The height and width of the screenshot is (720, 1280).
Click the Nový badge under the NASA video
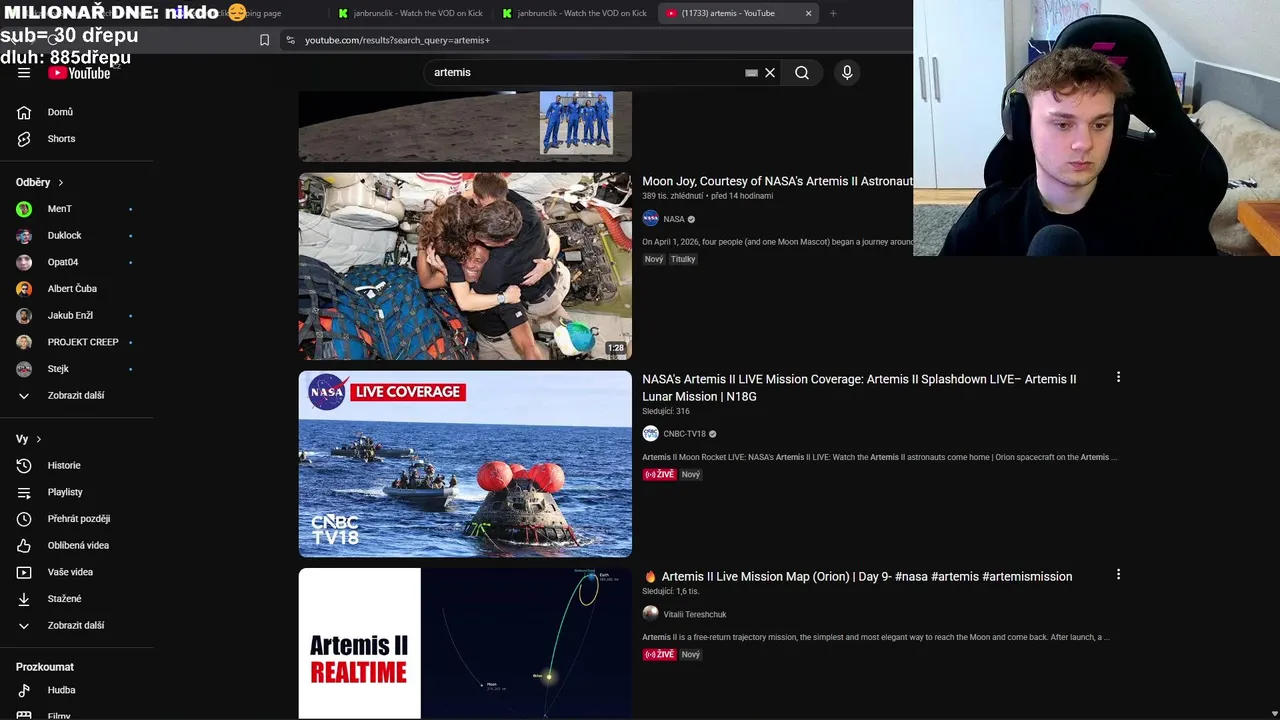(654, 259)
